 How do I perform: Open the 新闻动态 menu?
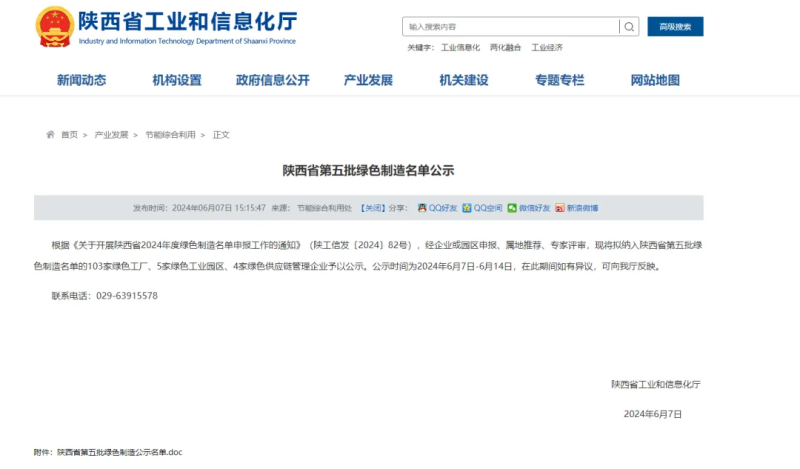[x=81, y=80]
